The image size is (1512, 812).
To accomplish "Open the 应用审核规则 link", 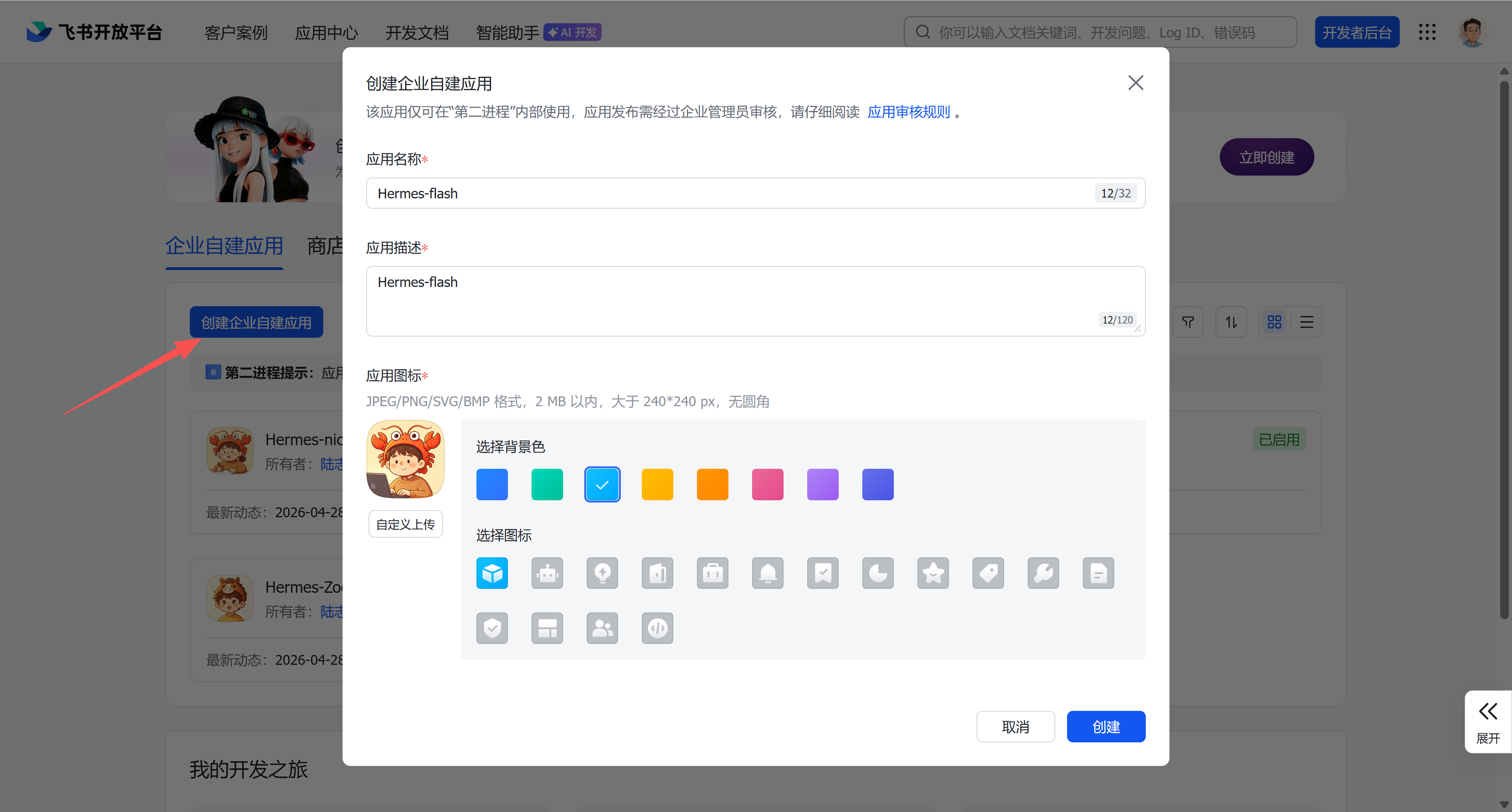I will (909, 112).
